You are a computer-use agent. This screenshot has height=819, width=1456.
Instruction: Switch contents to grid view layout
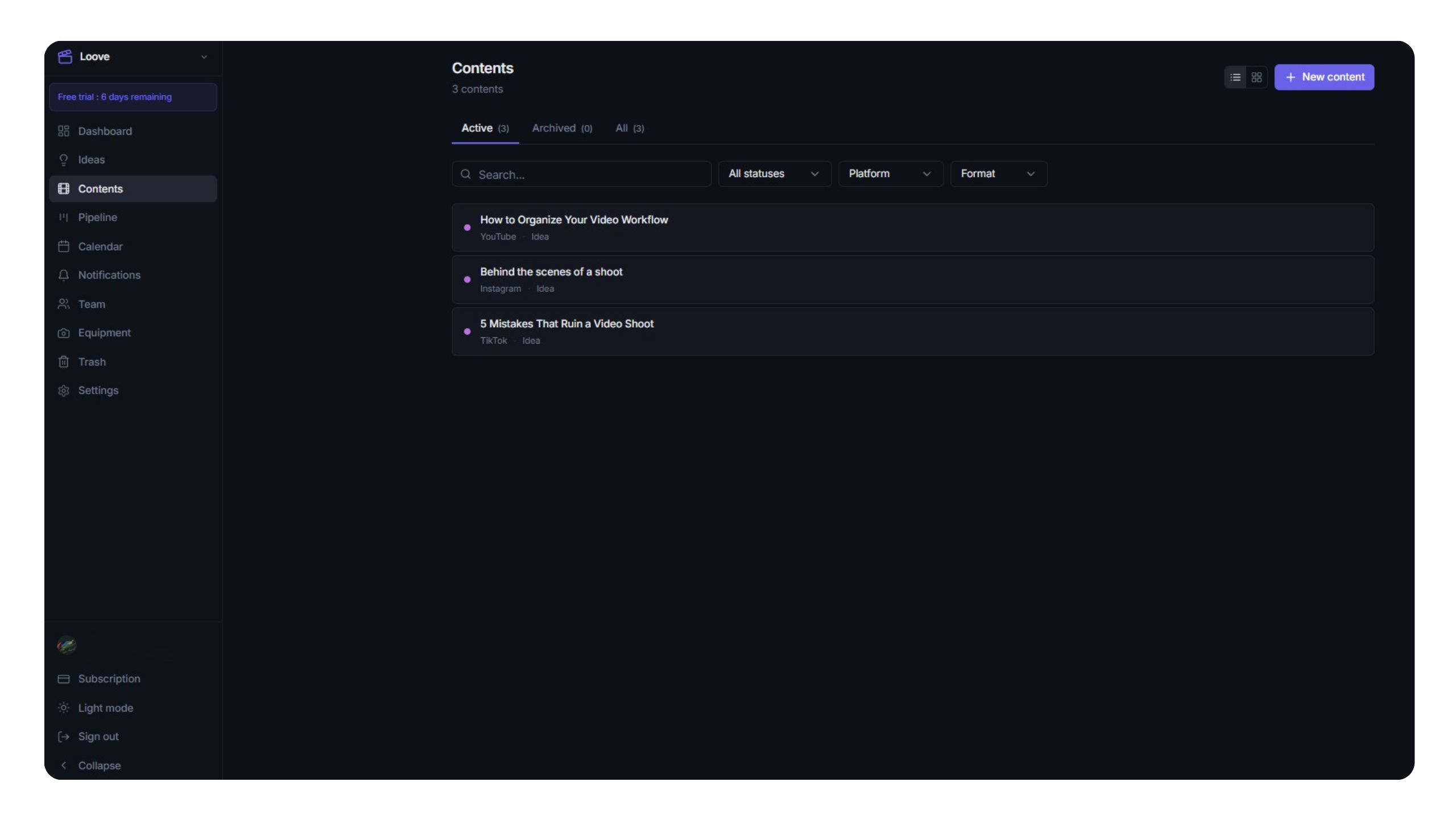(1257, 77)
